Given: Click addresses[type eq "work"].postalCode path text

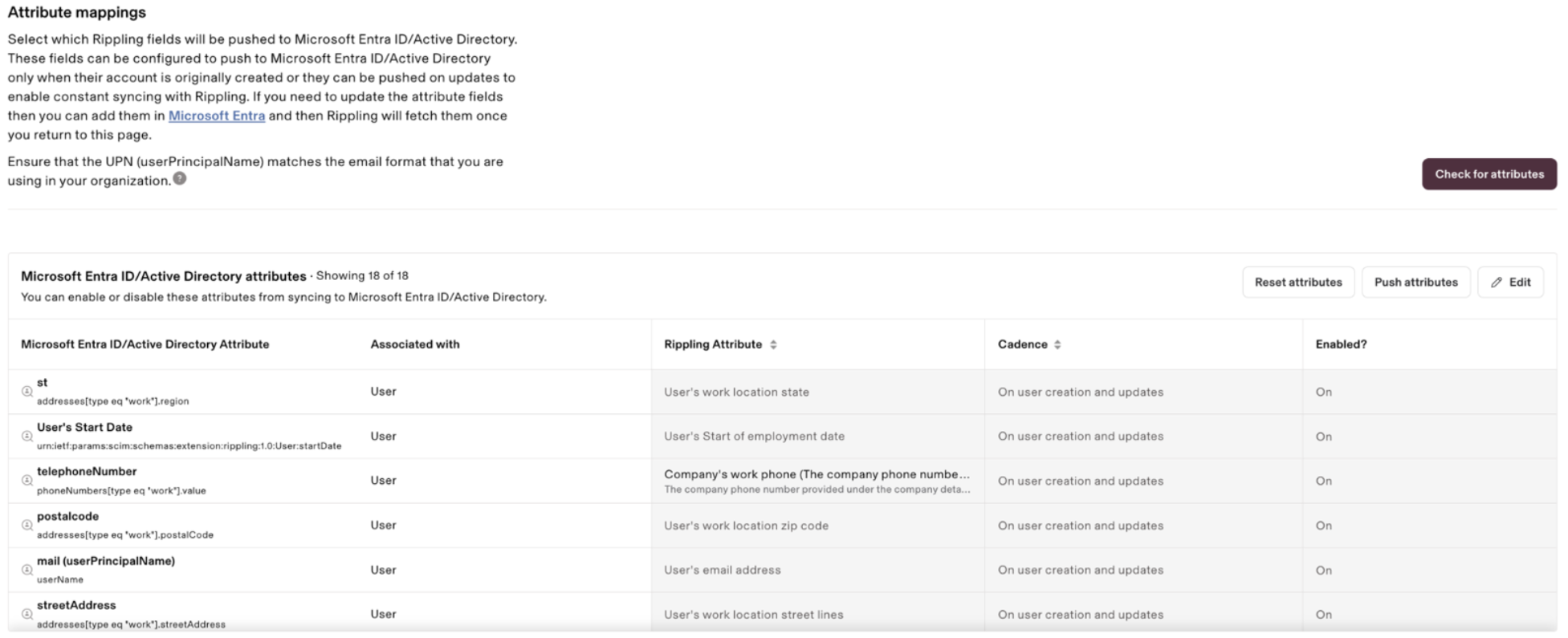Looking at the screenshot, I should pos(125,535).
